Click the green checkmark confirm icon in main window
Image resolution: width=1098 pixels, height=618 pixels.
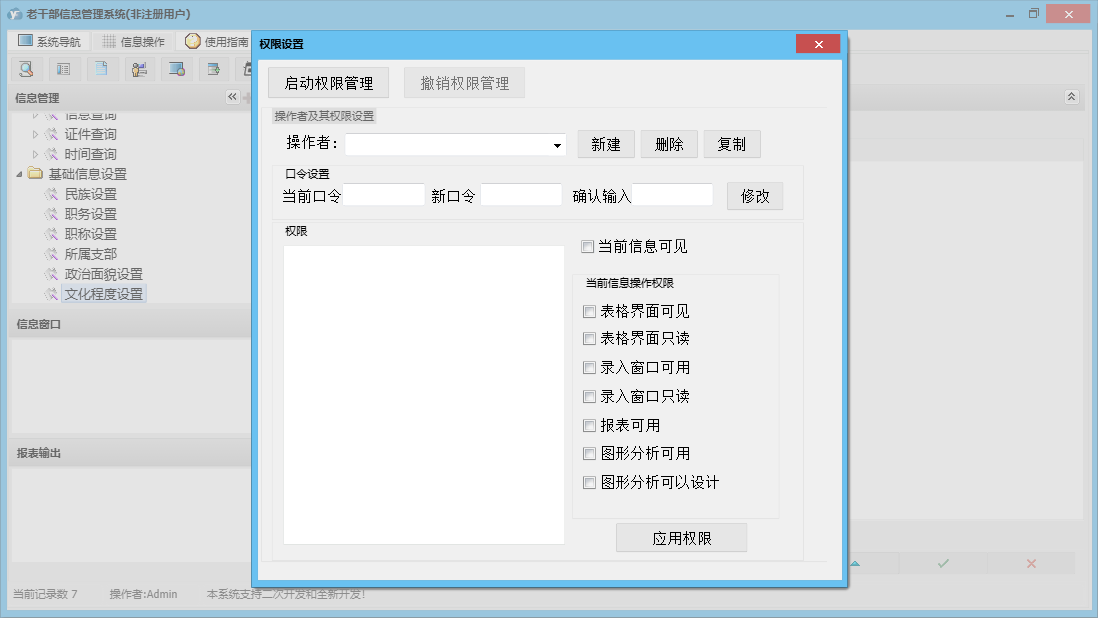tap(943, 563)
